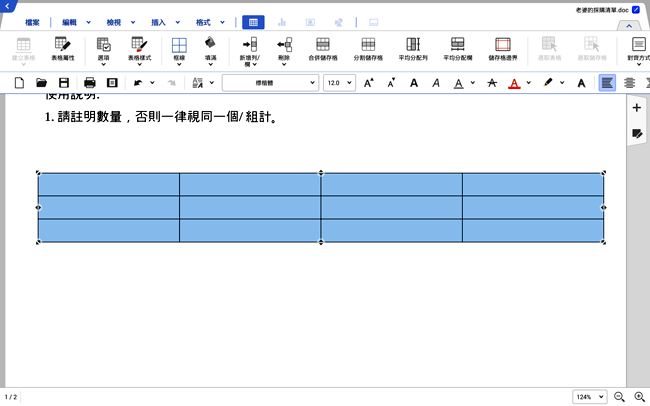
Task: Go back with the blue corner arrow
Action: pyautogui.click(x=7, y=6)
